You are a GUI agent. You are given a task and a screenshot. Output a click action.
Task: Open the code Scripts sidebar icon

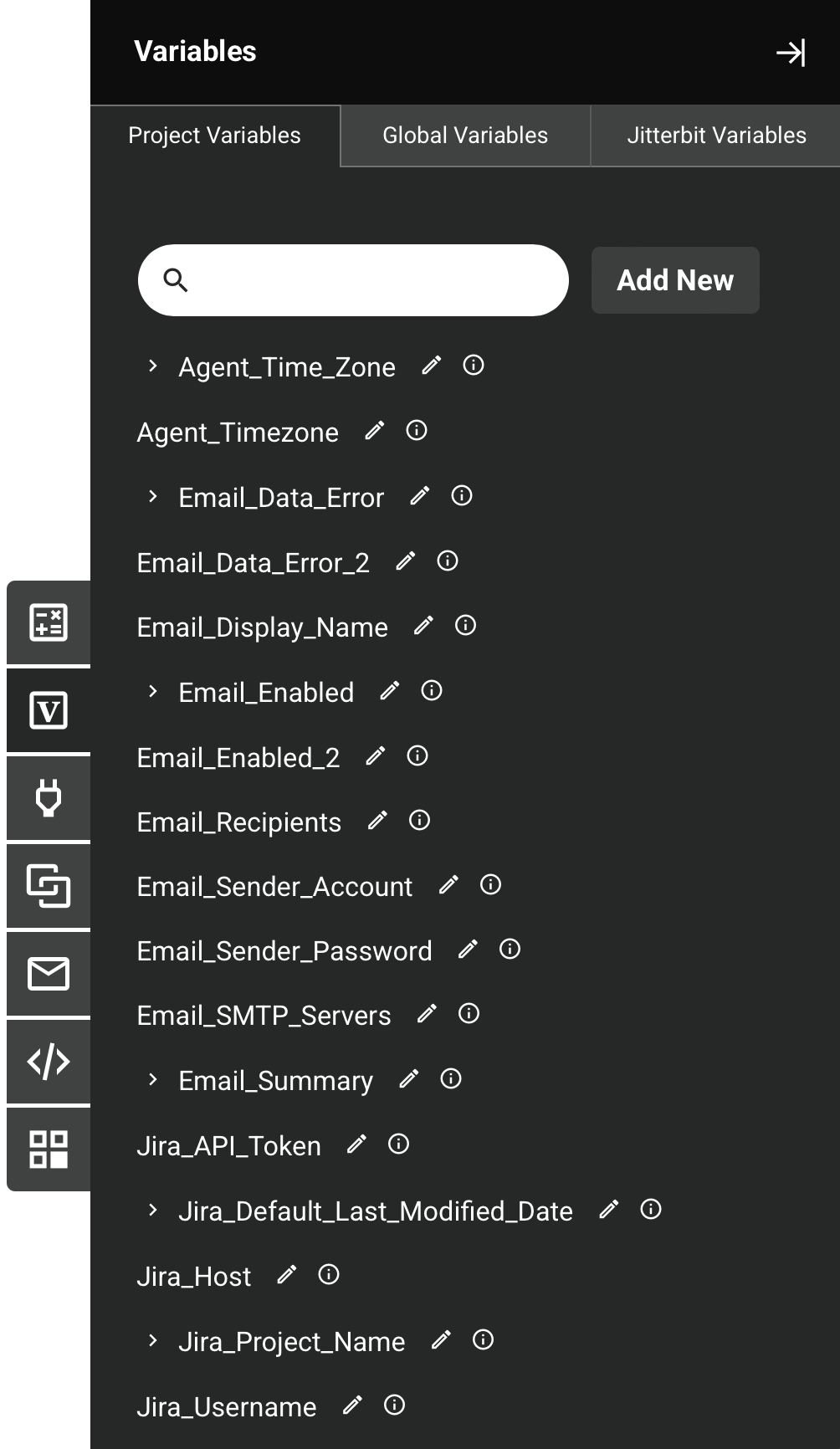tap(48, 1062)
